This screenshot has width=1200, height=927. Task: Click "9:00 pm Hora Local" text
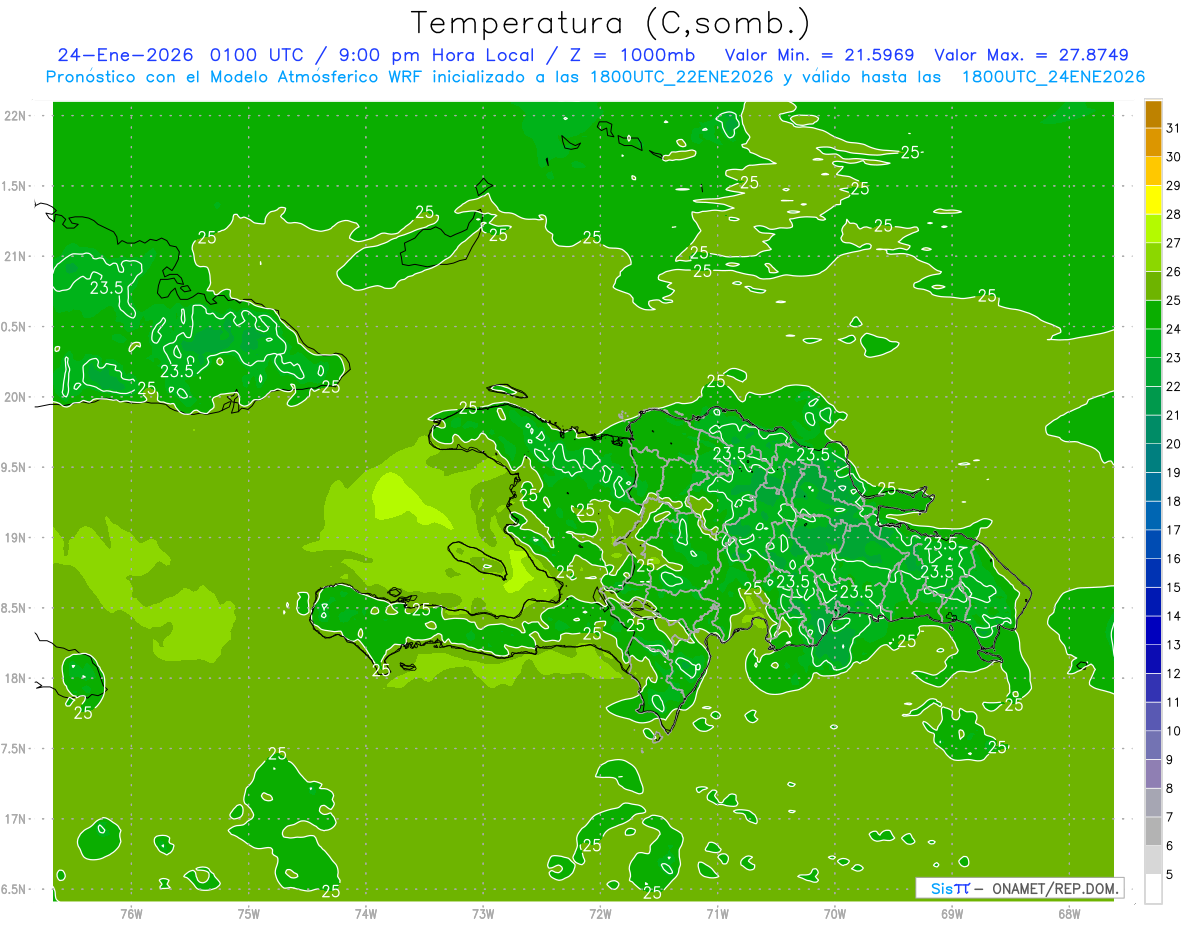(x=437, y=55)
